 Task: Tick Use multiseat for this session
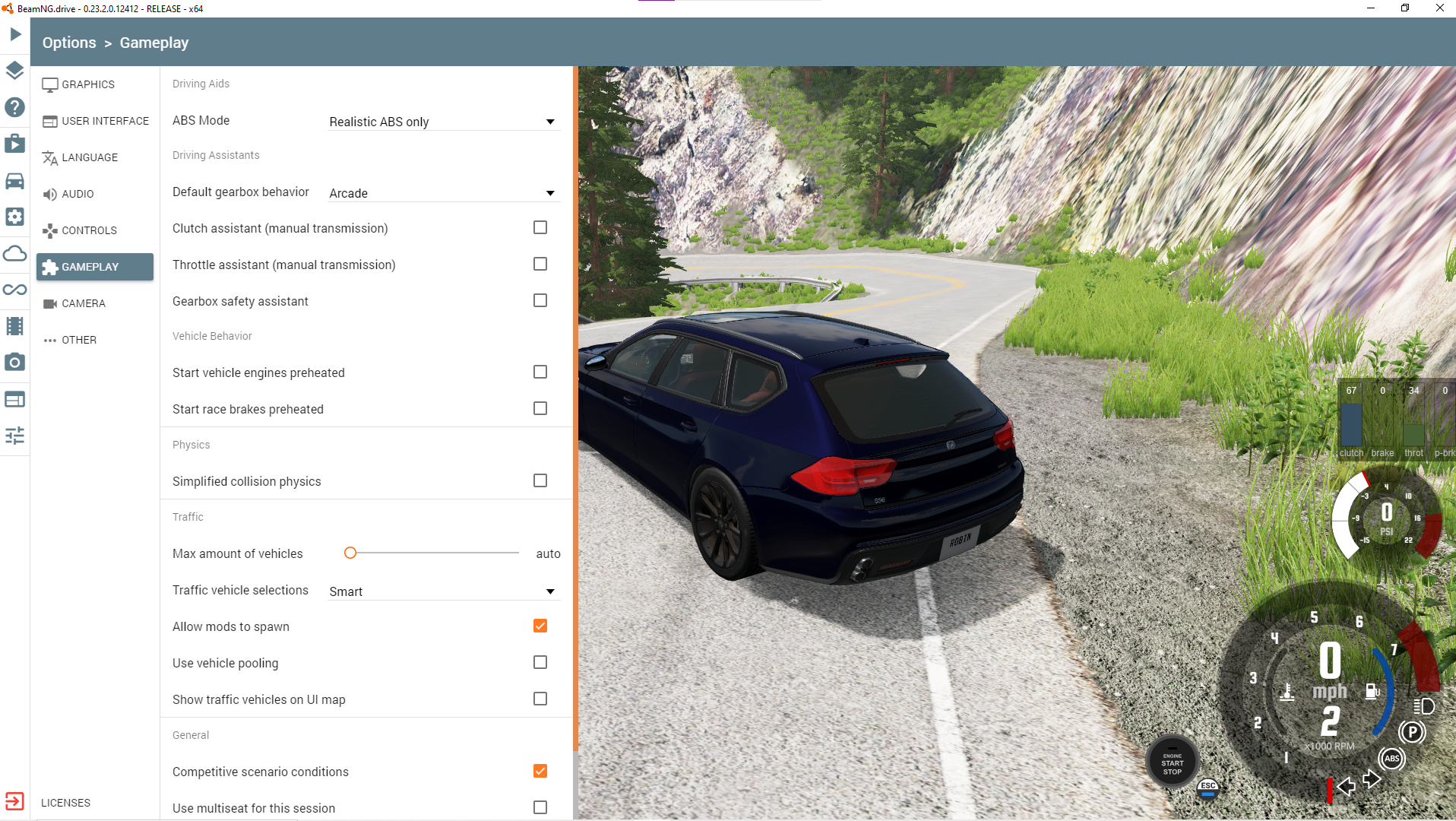[540, 807]
